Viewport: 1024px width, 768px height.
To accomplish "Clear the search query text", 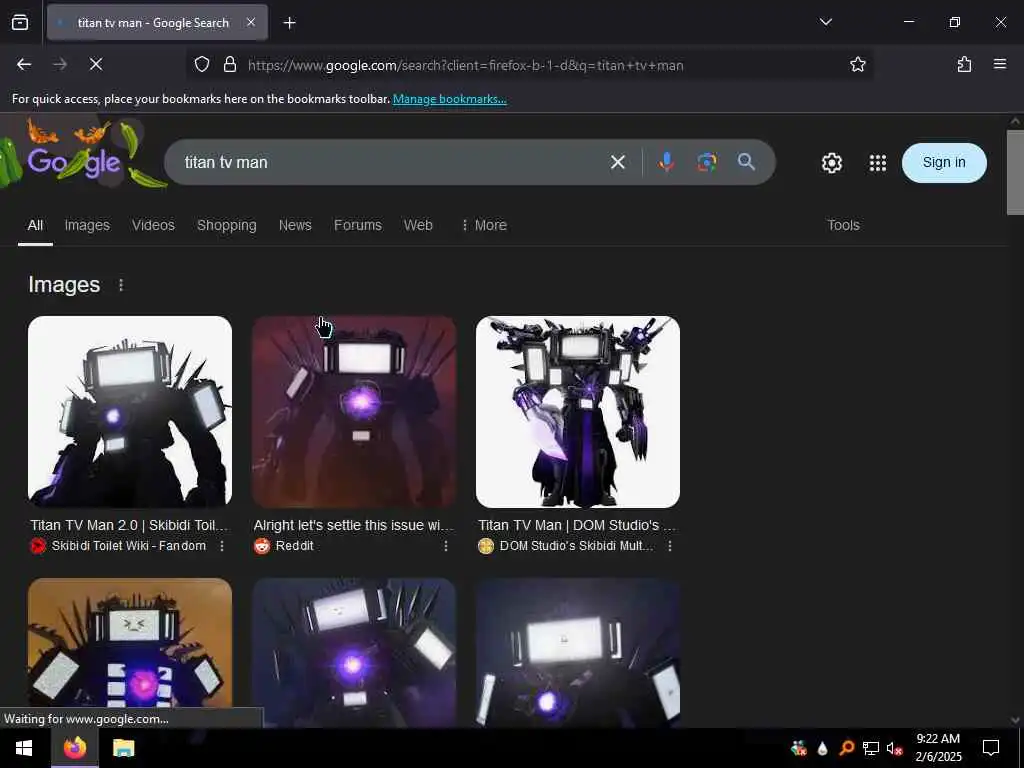I will coord(617,162).
